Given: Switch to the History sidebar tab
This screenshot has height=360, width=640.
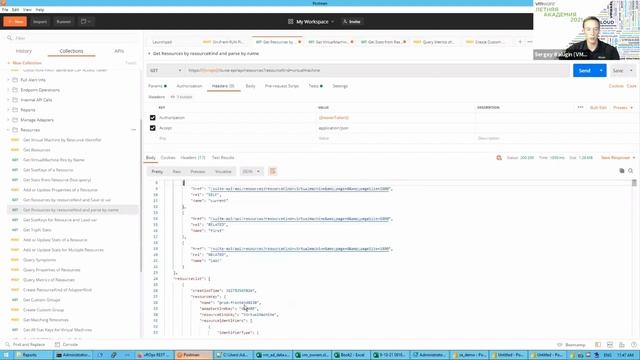Looking at the screenshot, I should 24,51.
